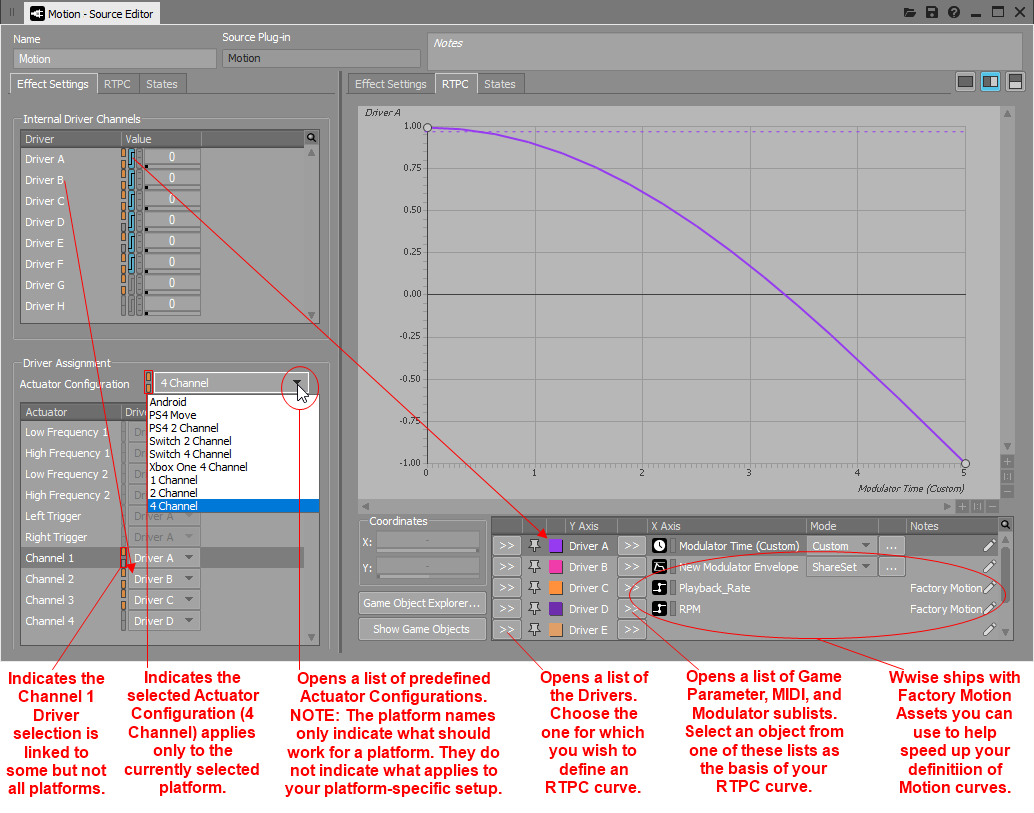
Task: Click the Game Object Explorer button
Action: coord(421,603)
